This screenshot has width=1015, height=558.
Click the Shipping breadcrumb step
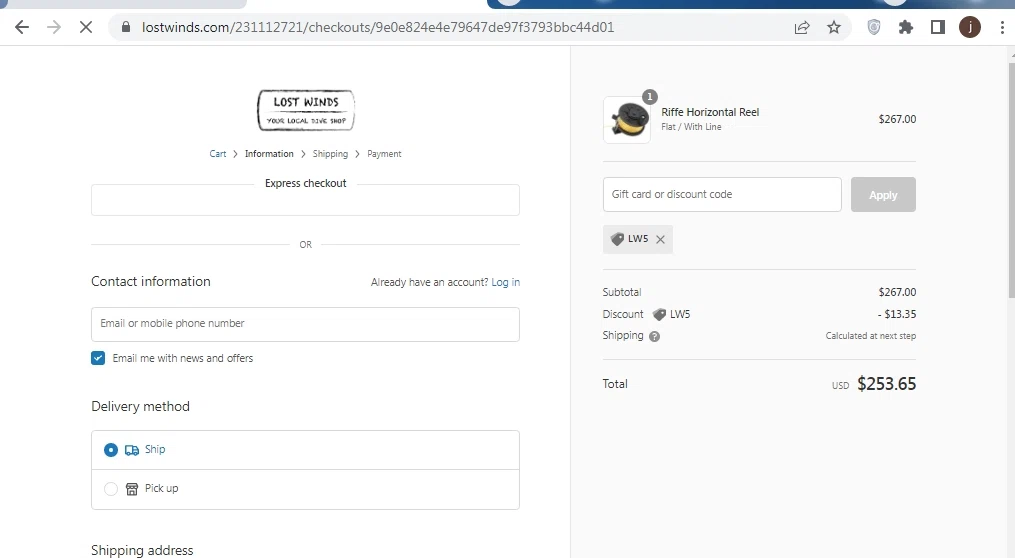pos(330,153)
